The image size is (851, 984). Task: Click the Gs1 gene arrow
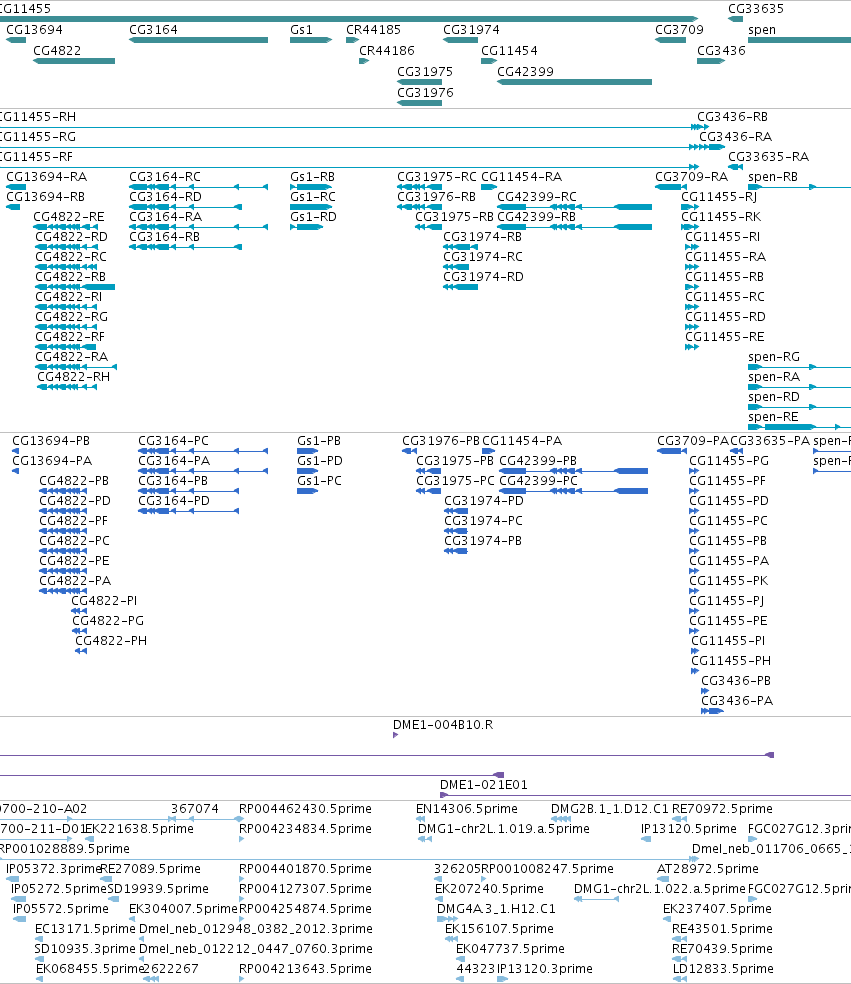point(311,40)
